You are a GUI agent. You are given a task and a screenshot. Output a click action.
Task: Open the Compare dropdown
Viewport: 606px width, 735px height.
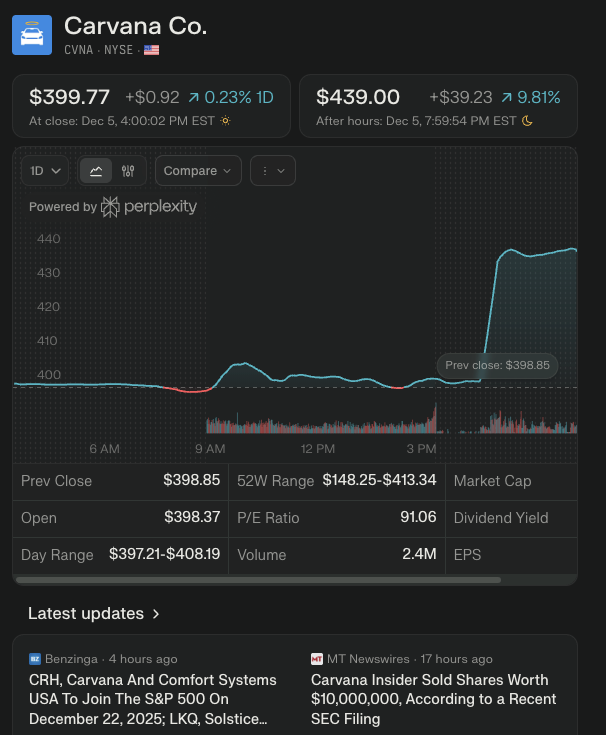198,171
